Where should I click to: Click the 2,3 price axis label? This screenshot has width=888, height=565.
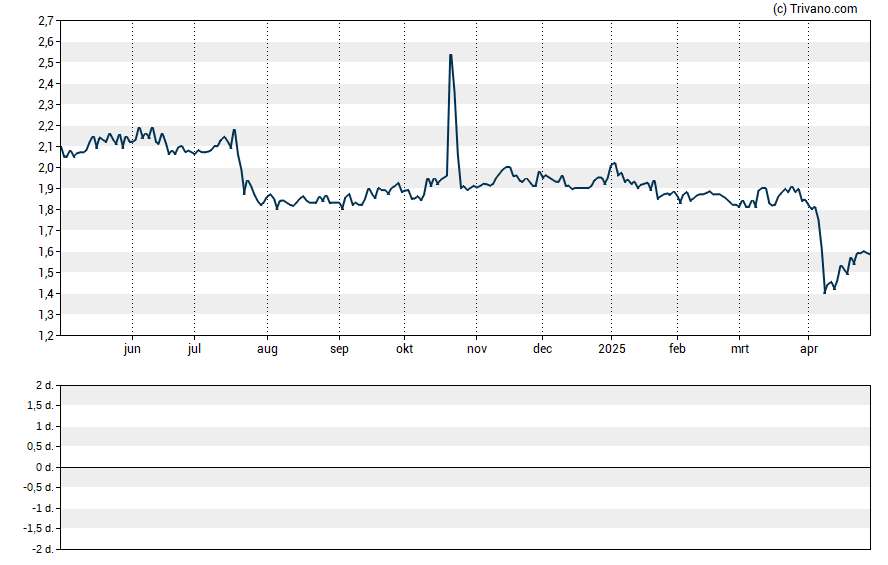click(x=46, y=105)
